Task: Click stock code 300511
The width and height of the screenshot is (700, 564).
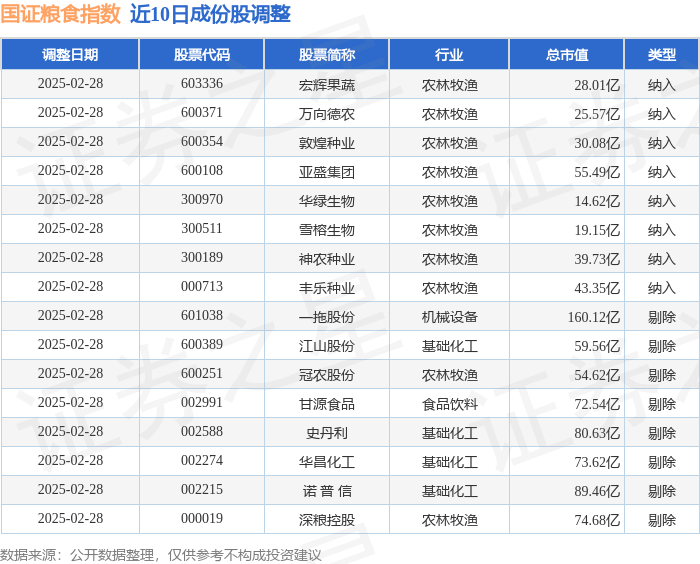Action: tap(202, 229)
